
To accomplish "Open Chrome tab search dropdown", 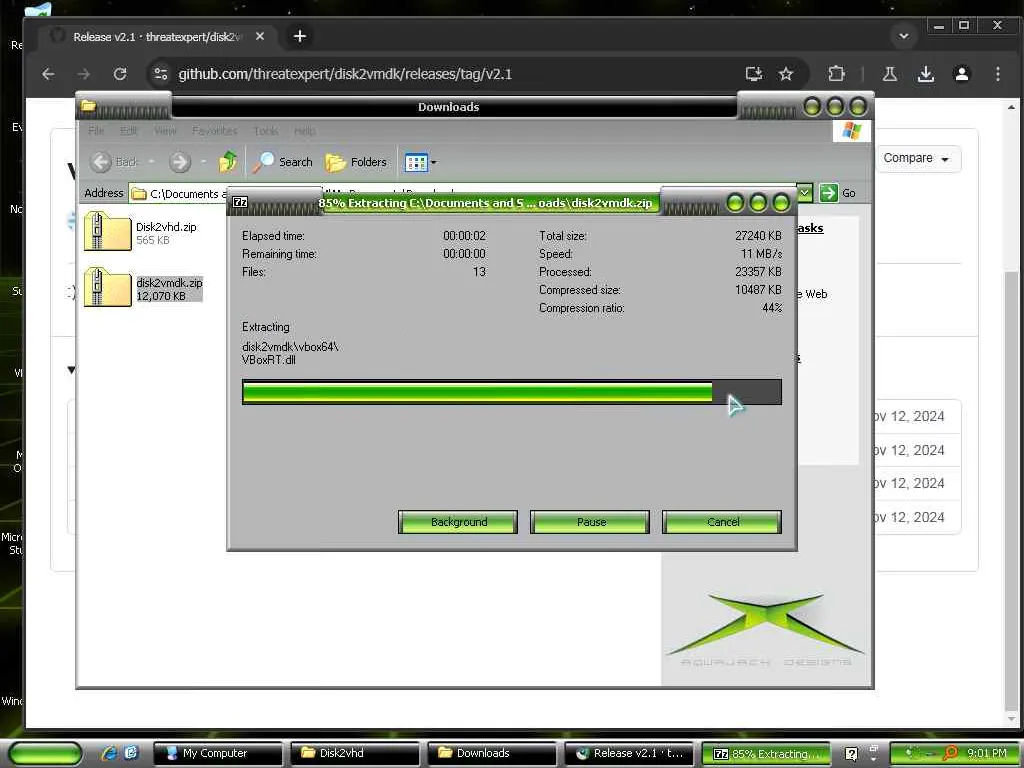I will (904, 36).
